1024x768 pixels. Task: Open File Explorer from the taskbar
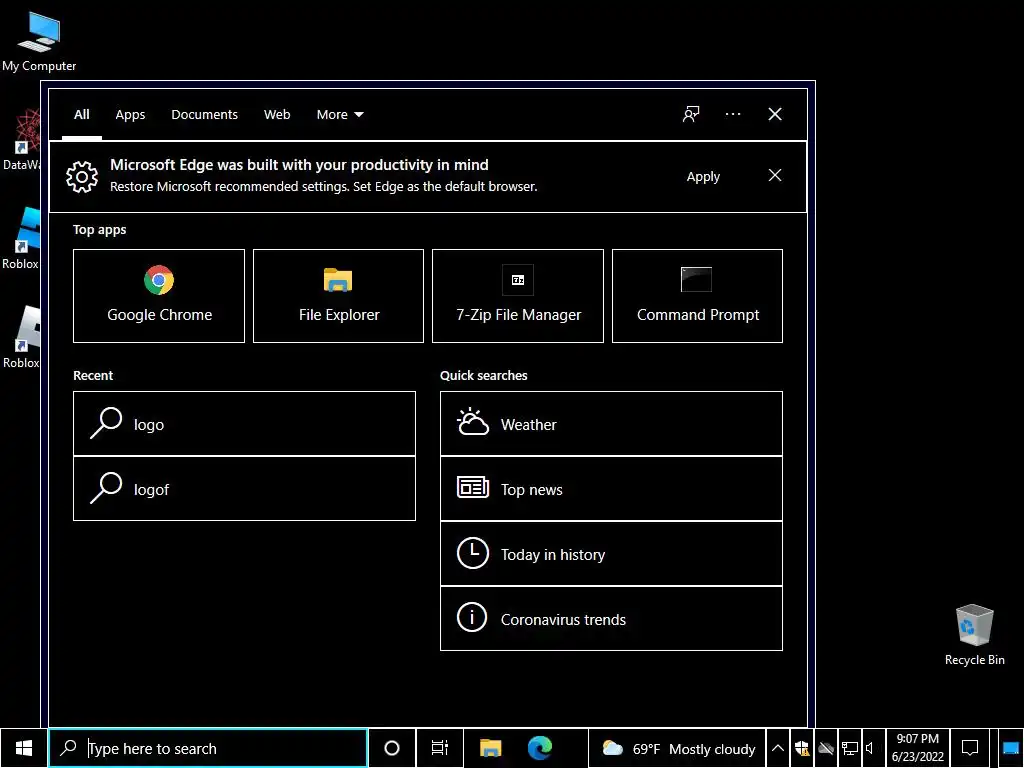(490, 748)
